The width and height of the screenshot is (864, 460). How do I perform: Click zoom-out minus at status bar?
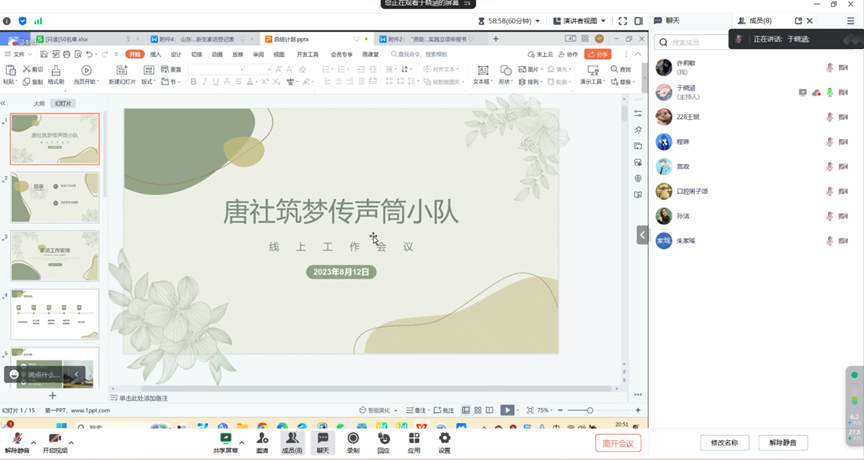[560, 410]
